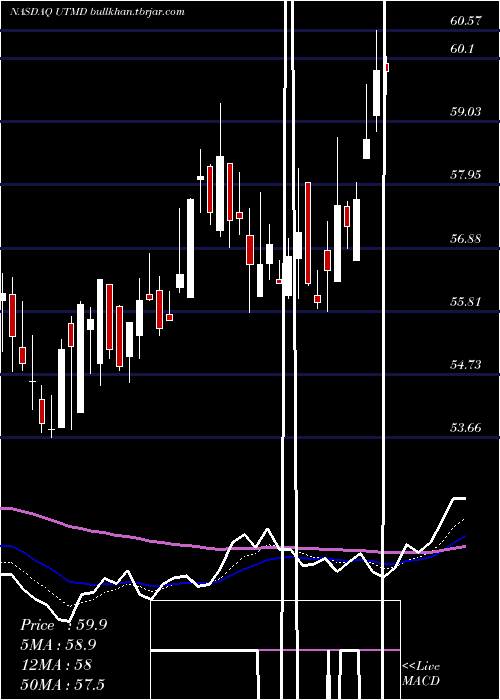Click the 12MA : 58 value
The height and width of the screenshot is (700, 500).
click(x=56, y=665)
